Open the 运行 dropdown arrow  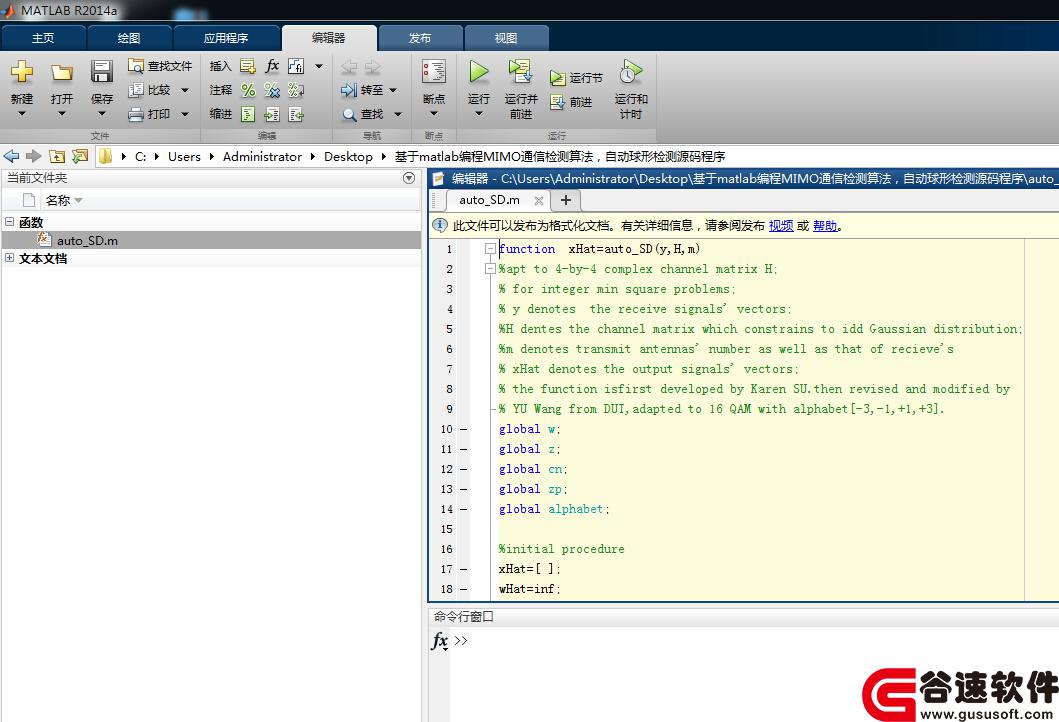click(x=479, y=113)
